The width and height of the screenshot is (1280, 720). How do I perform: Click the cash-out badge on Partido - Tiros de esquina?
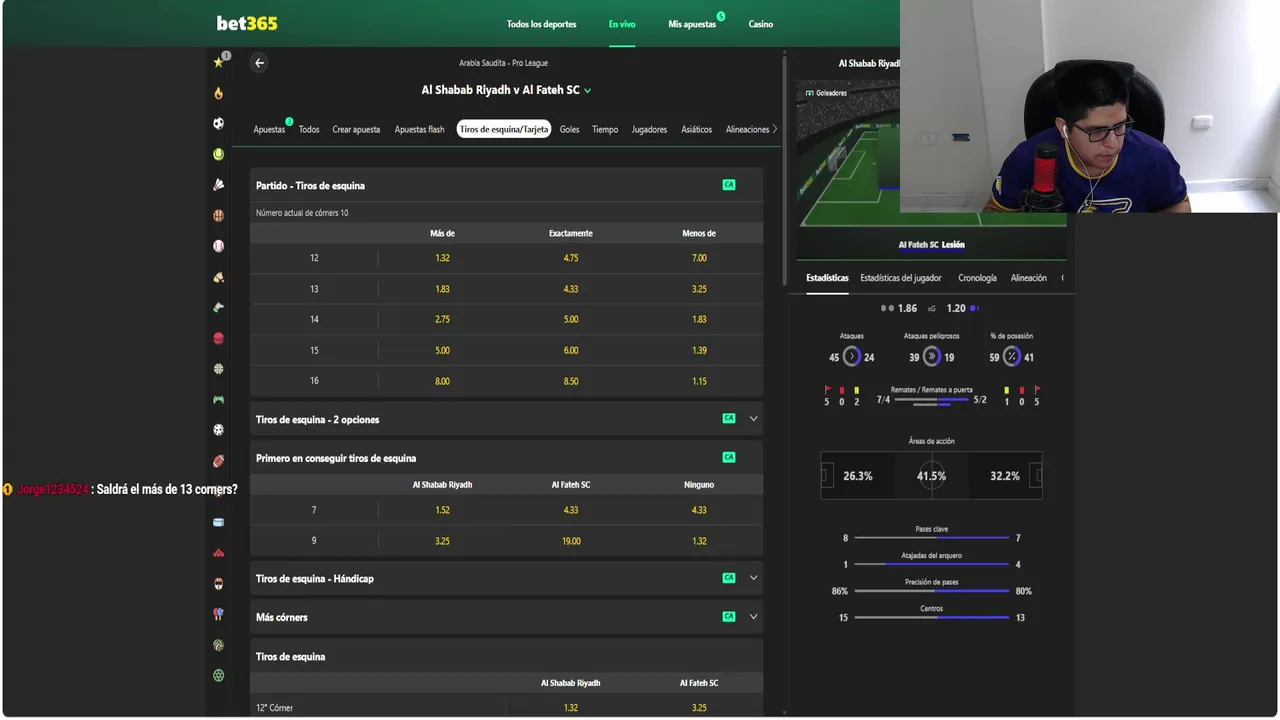tap(729, 185)
